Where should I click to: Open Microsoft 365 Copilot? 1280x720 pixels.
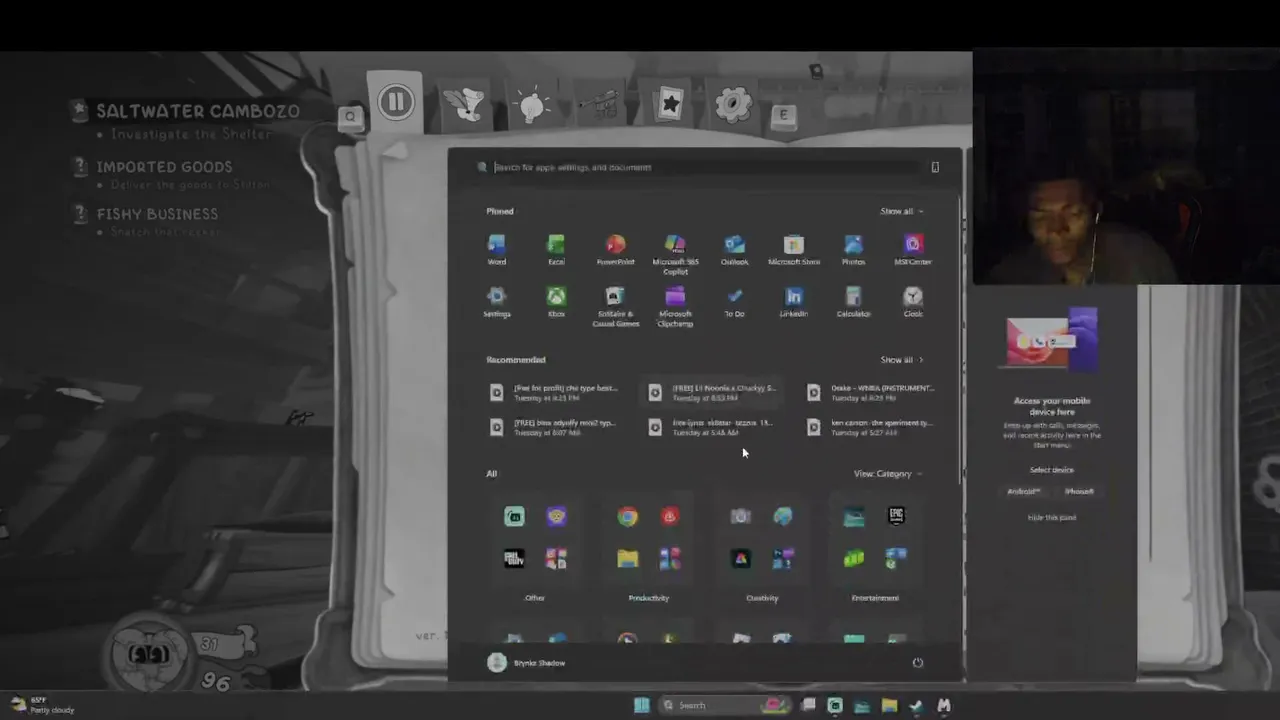click(x=675, y=254)
